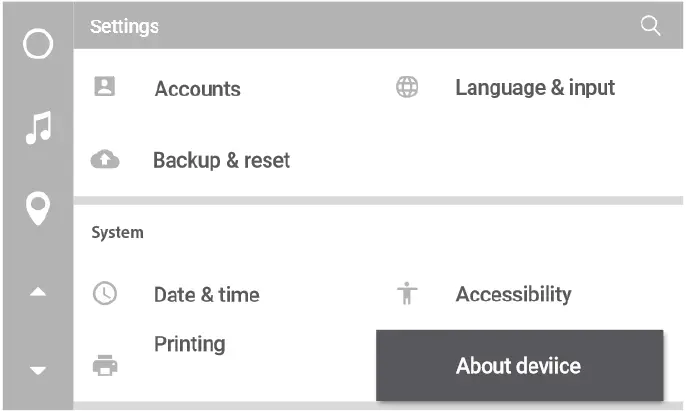Select the Backup & reset option
Image resolution: width=686 pixels, height=411 pixels.
[221, 160]
